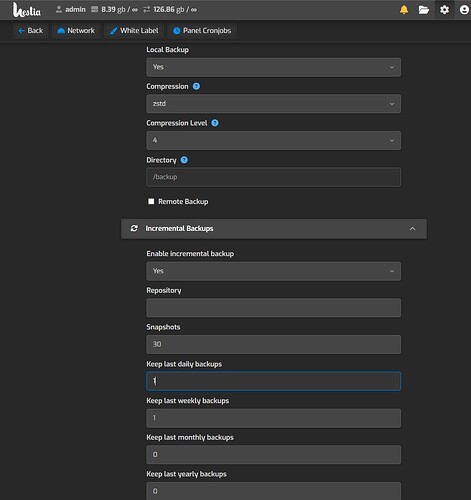Open the Enable incremental backup dropdown
This screenshot has width=471, height=500.
273,271
